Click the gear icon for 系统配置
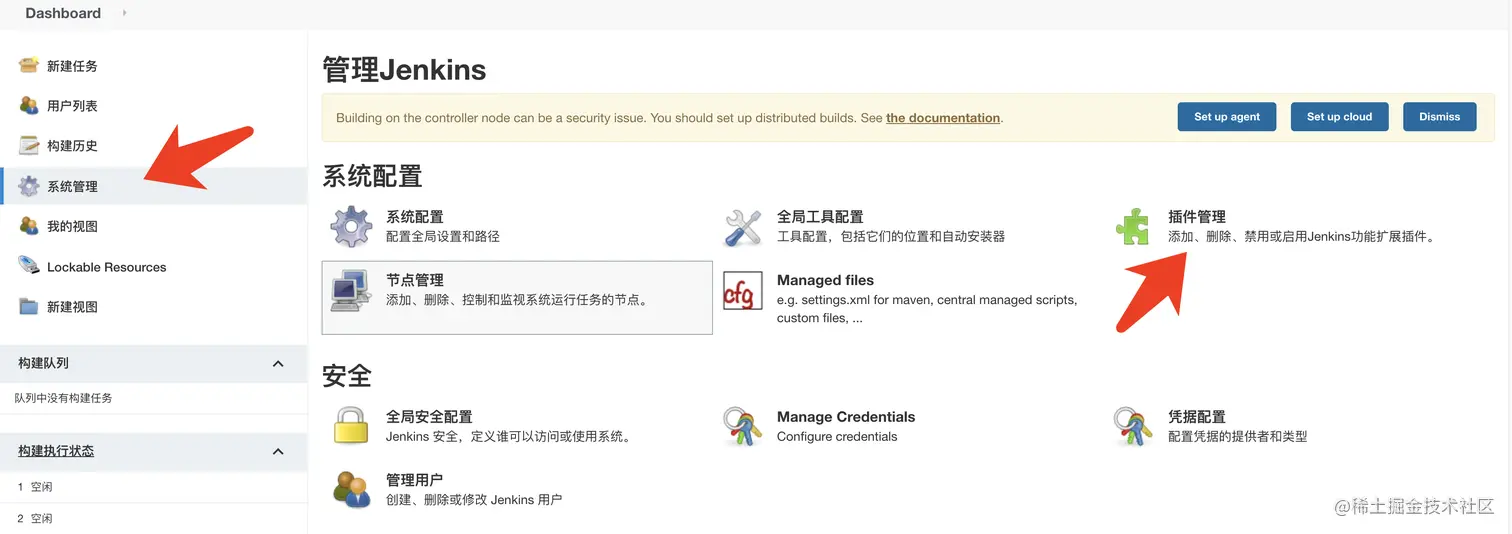1512x534 pixels. [351, 227]
